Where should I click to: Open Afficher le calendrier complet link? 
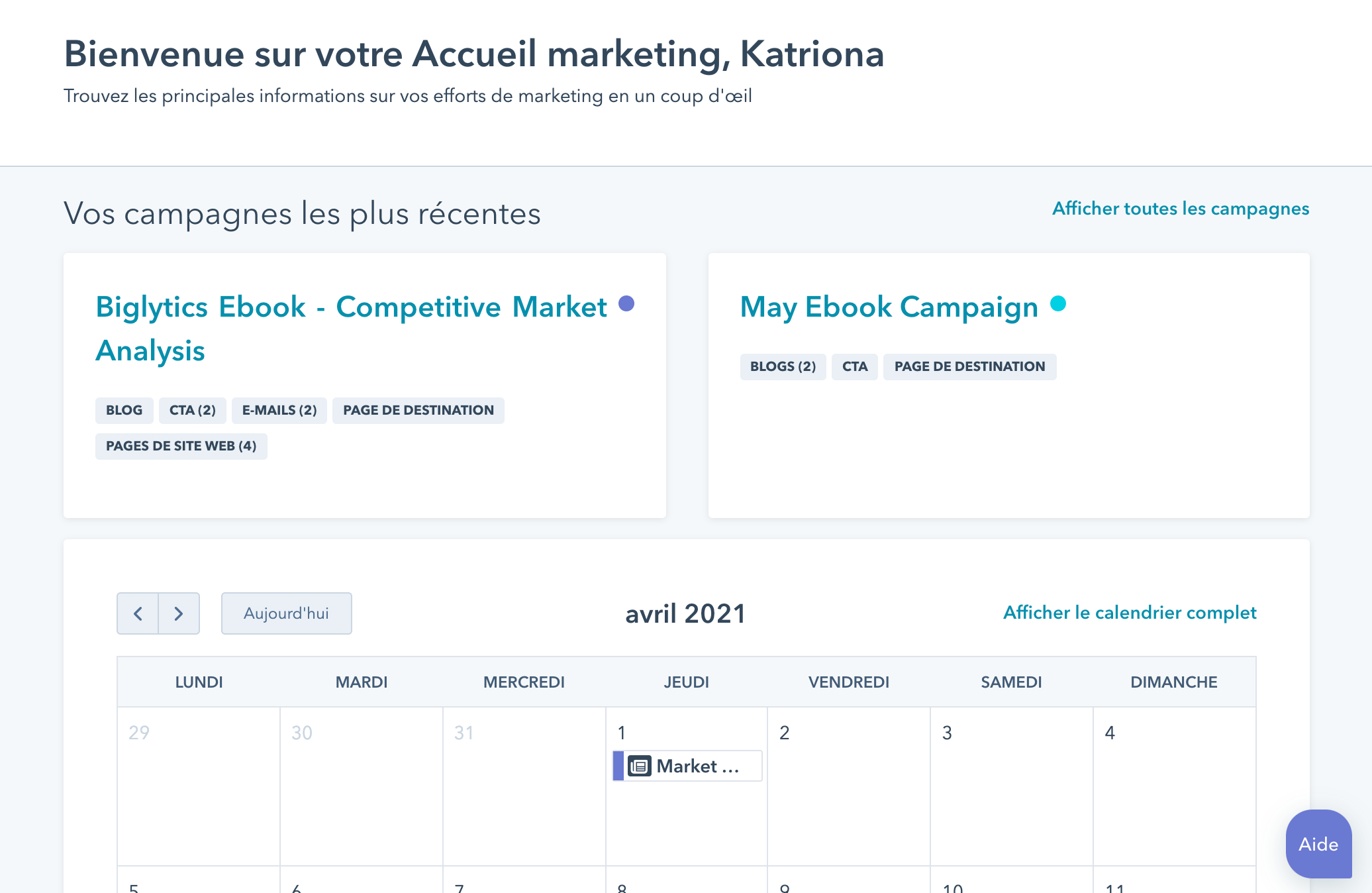point(1130,613)
